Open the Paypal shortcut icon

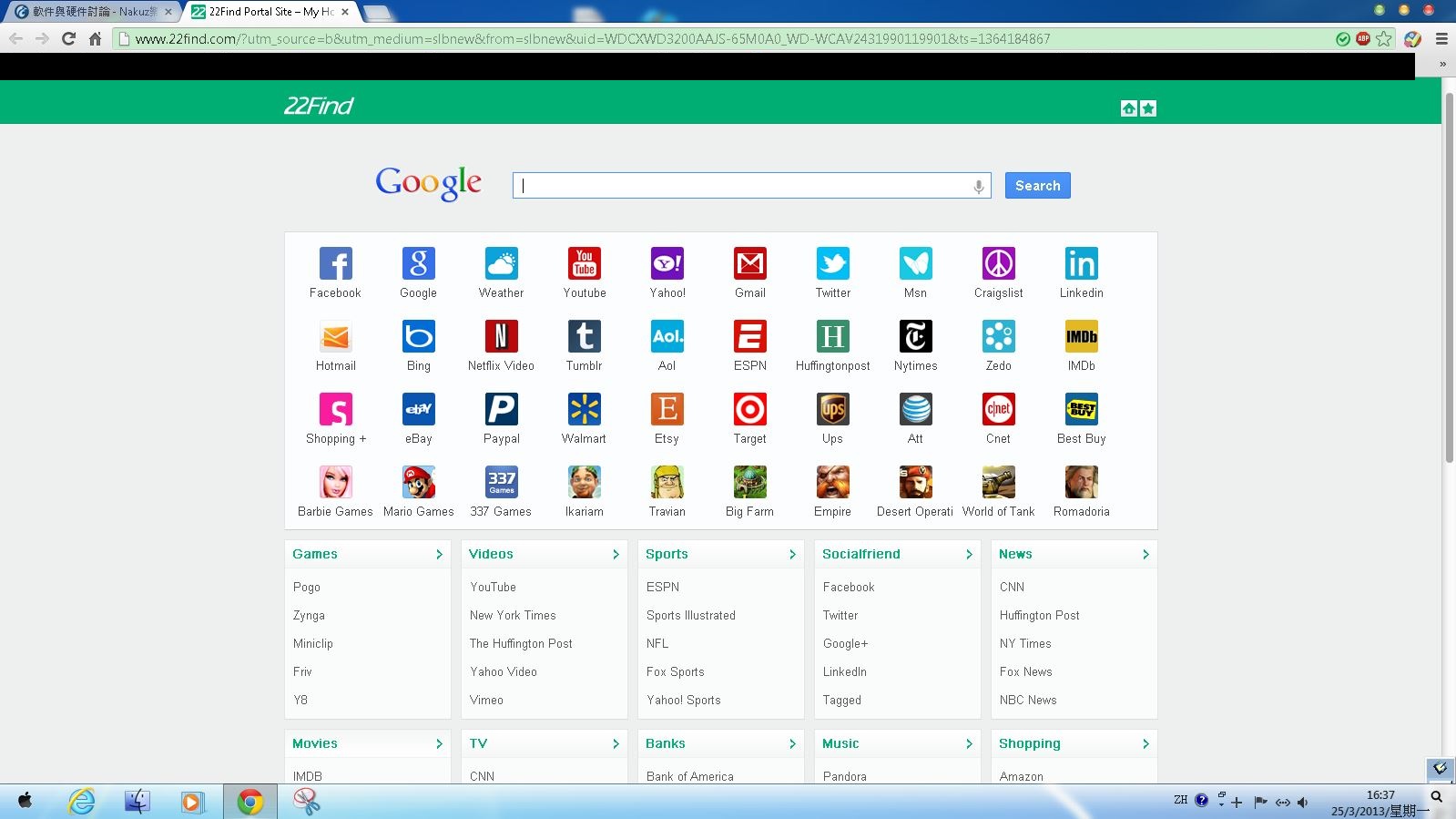(x=501, y=410)
